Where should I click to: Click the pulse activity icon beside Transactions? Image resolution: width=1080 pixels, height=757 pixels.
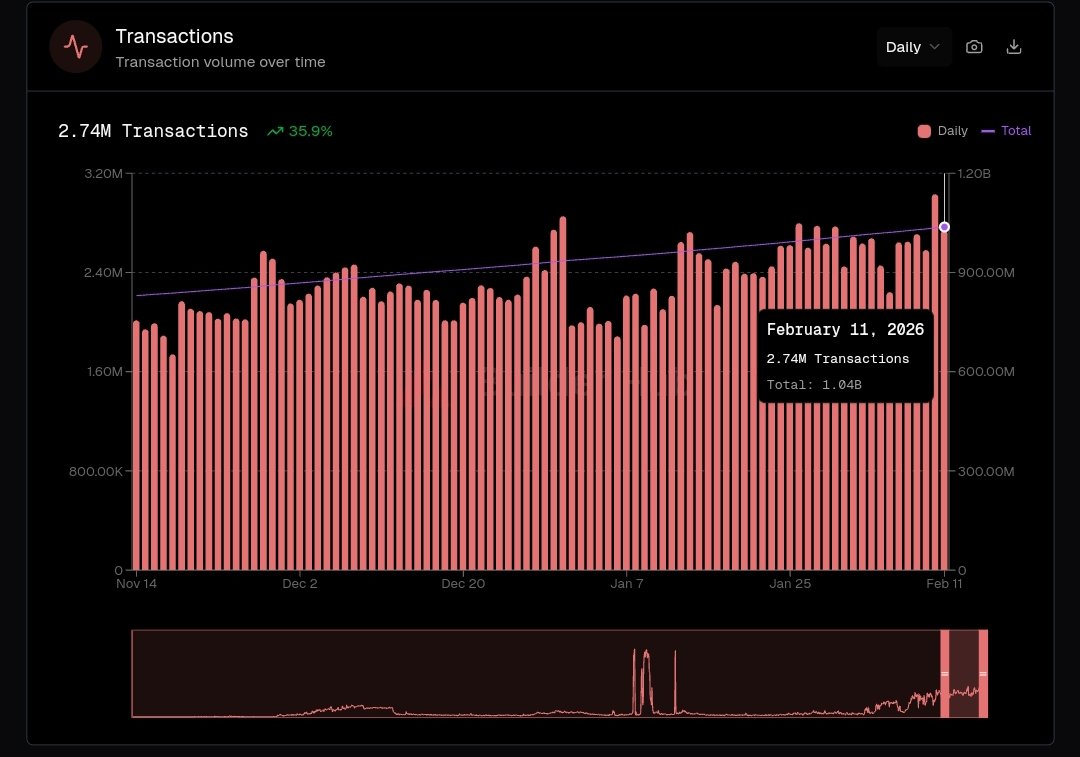coord(76,47)
